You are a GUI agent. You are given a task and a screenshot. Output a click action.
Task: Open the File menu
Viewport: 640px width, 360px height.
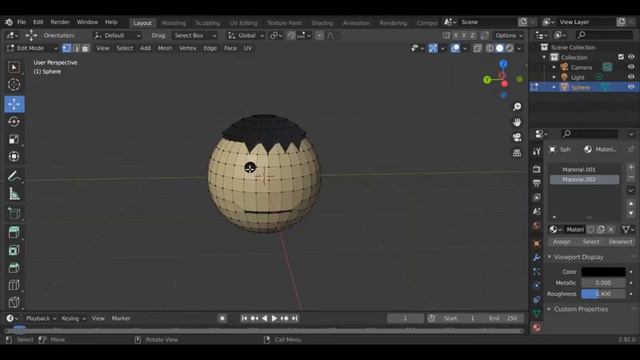21,22
